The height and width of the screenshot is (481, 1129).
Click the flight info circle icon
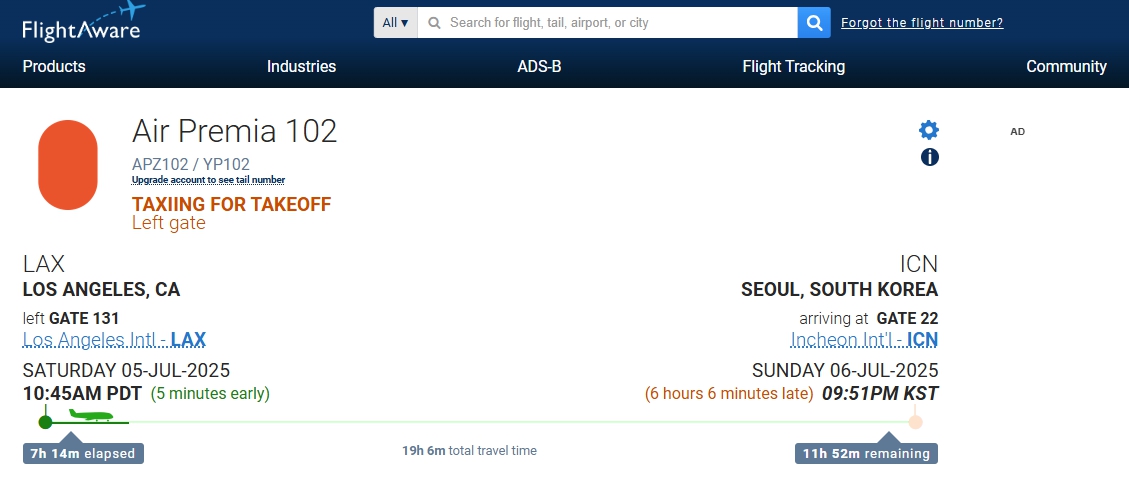tap(930, 157)
